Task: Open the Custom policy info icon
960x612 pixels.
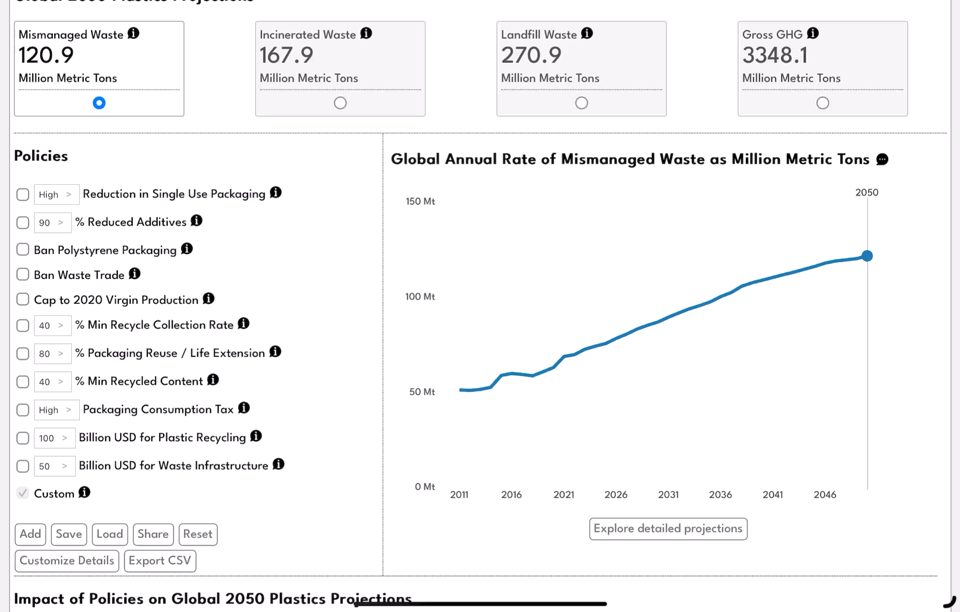Action: (83, 492)
